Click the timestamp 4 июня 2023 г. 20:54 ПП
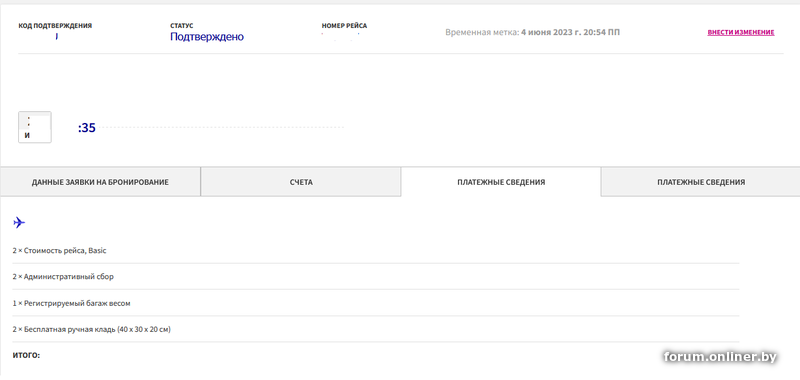This screenshot has width=800, height=380. [570, 32]
